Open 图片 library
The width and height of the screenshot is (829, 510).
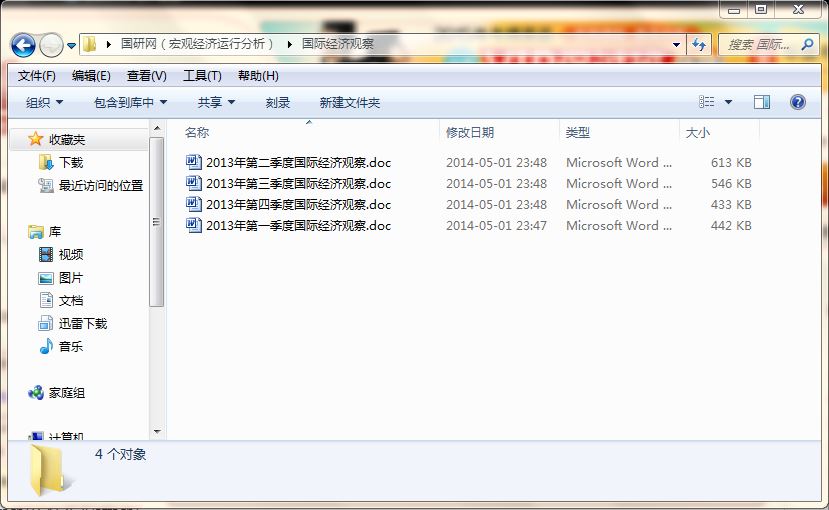[71, 278]
